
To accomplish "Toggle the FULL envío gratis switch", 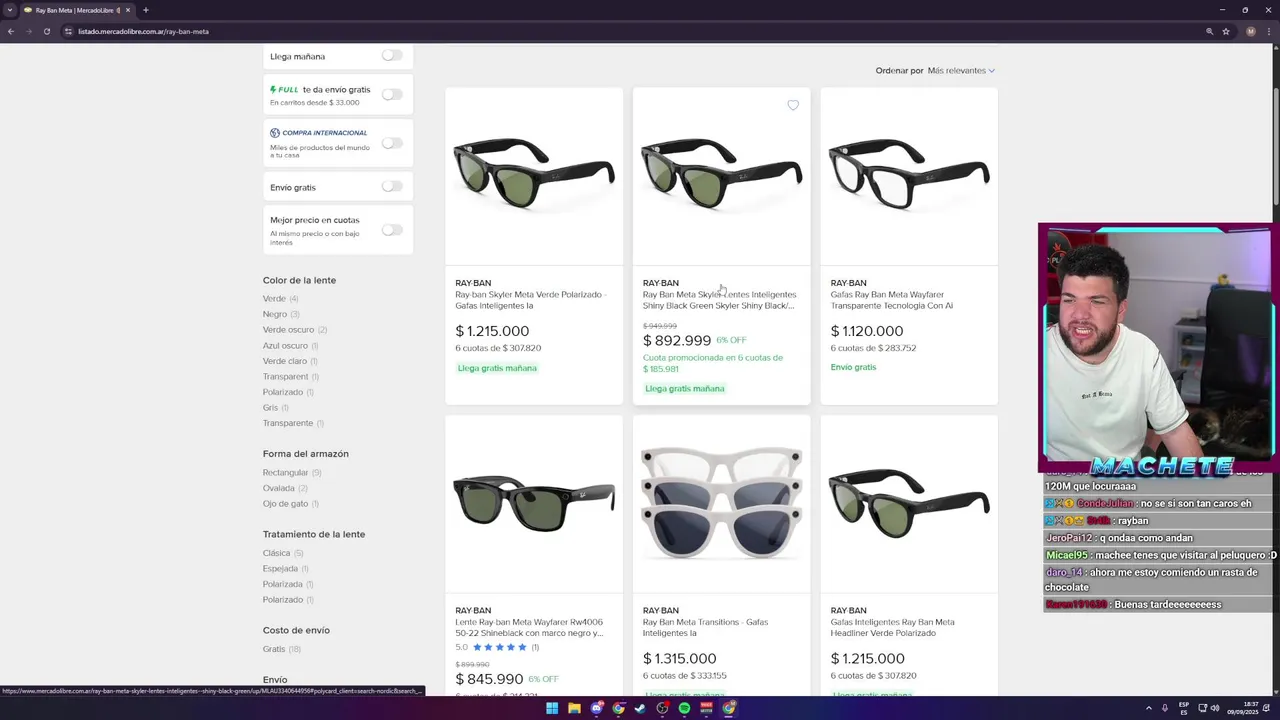I will pos(392,94).
